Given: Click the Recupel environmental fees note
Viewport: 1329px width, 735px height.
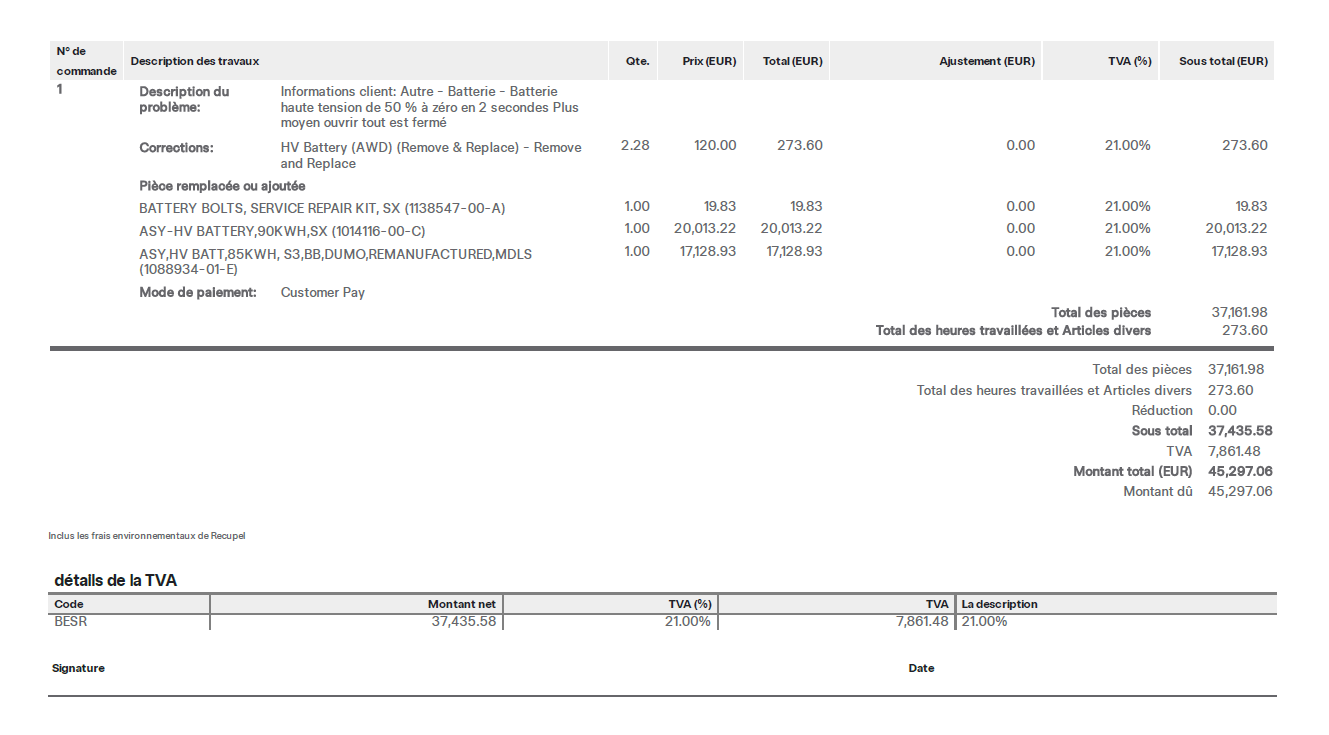Looking at the screenshot, I should pos(146,536).
